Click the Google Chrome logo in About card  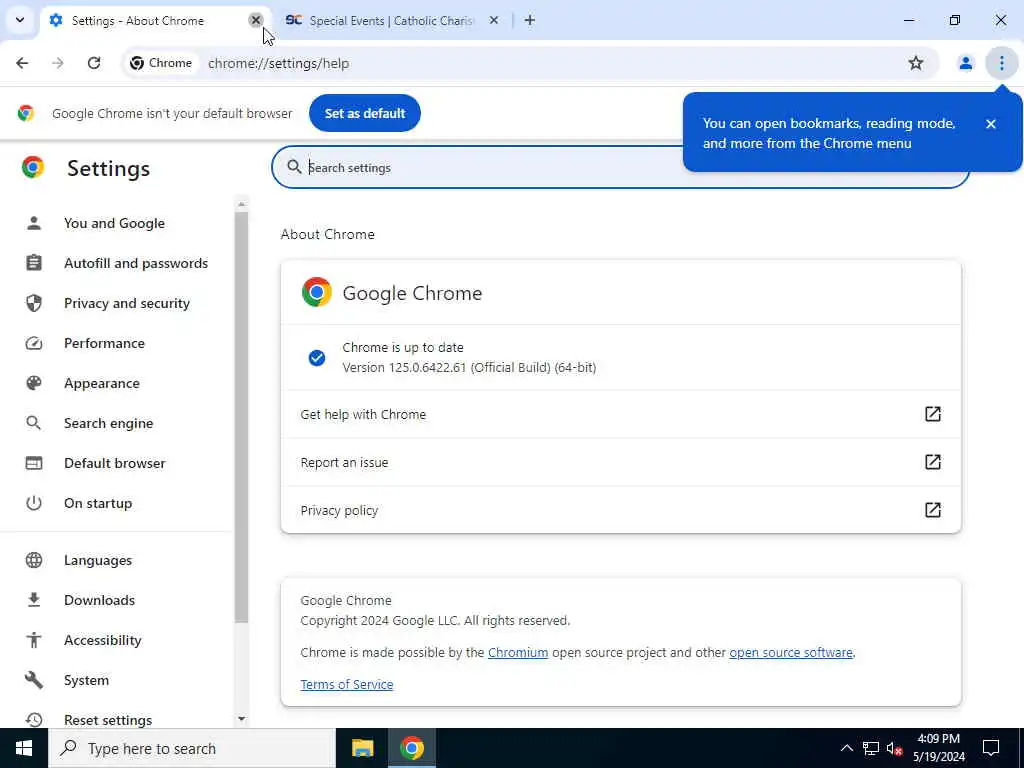click(x=317, y=293)
